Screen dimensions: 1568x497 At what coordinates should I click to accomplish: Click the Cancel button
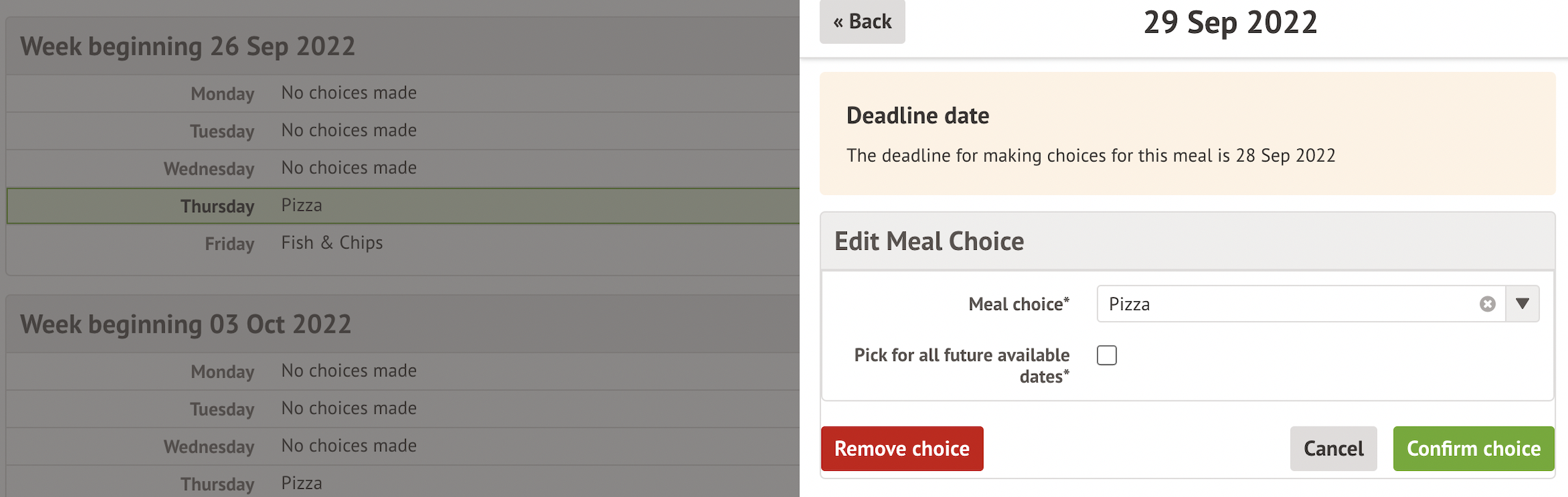point(1333,448)
